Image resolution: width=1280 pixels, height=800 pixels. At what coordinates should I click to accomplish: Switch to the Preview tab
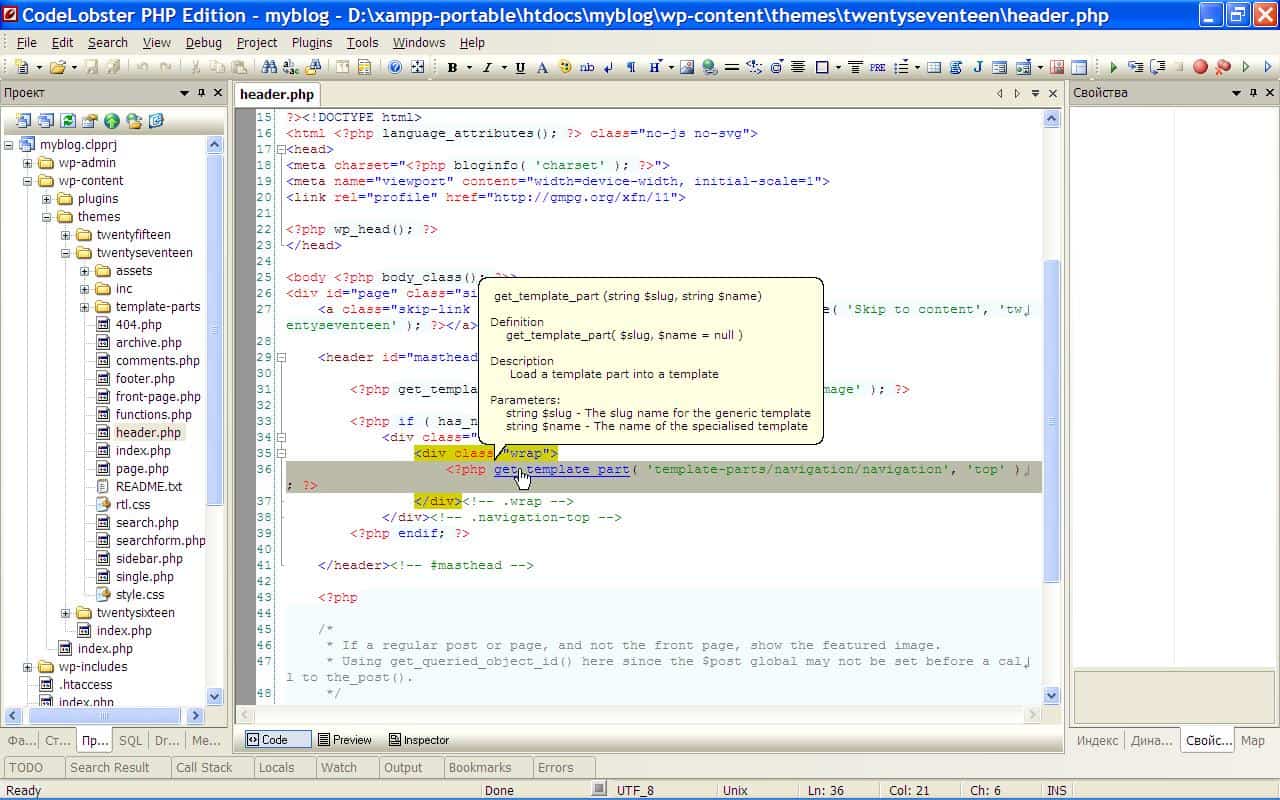(x=344, y=740)
